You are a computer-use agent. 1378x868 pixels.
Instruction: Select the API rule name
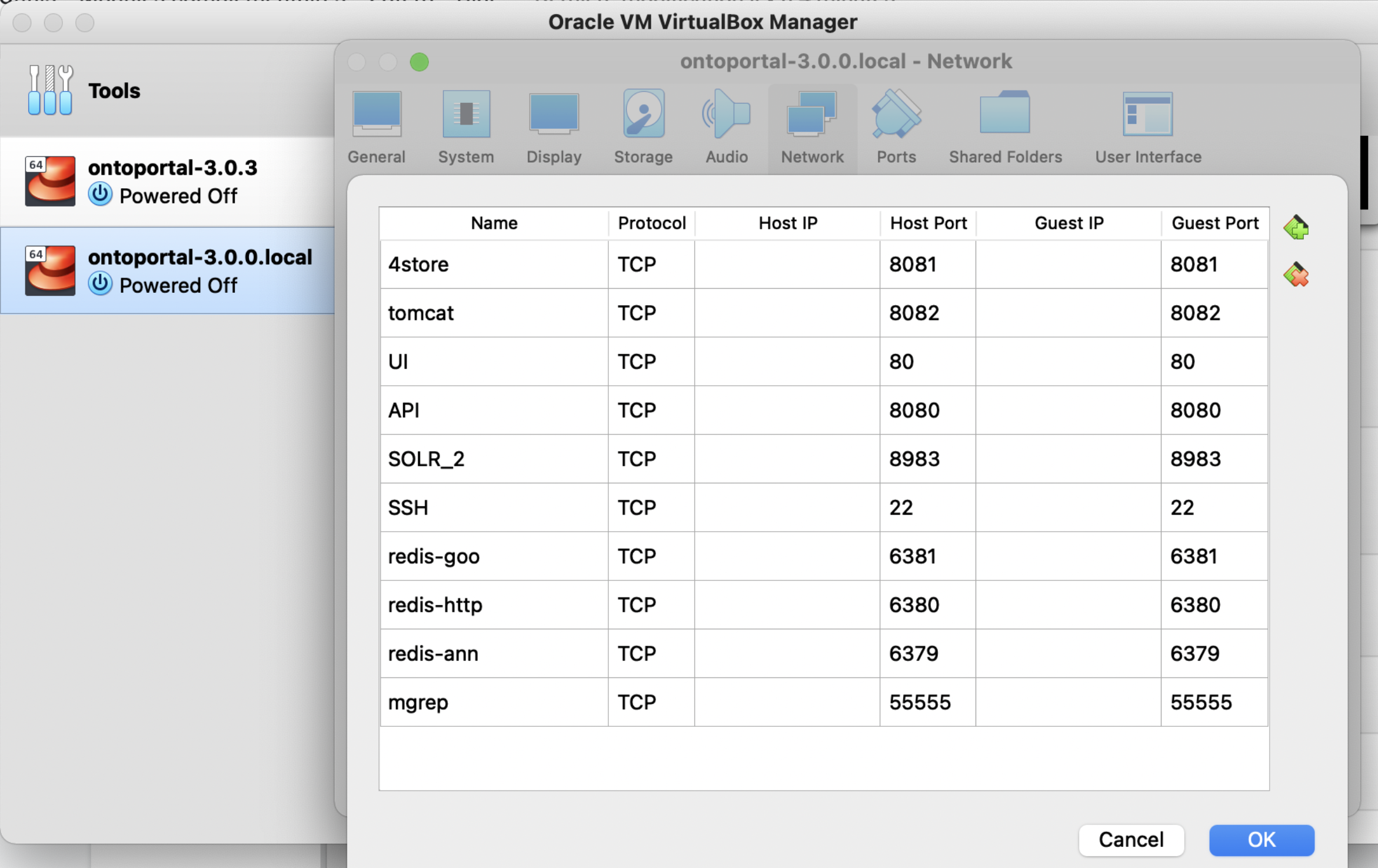click(494, 410)
